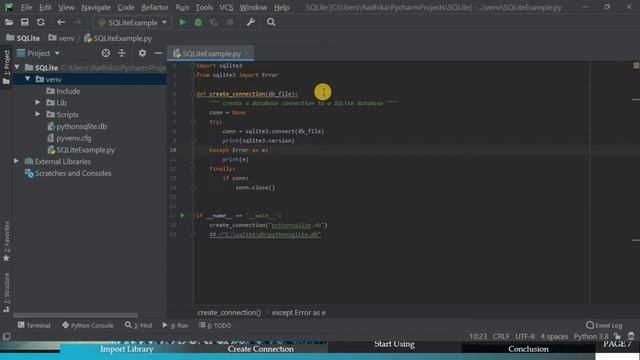Click the read-only lock icon in status bar
The image size is (640, 360).
(617, 336)
